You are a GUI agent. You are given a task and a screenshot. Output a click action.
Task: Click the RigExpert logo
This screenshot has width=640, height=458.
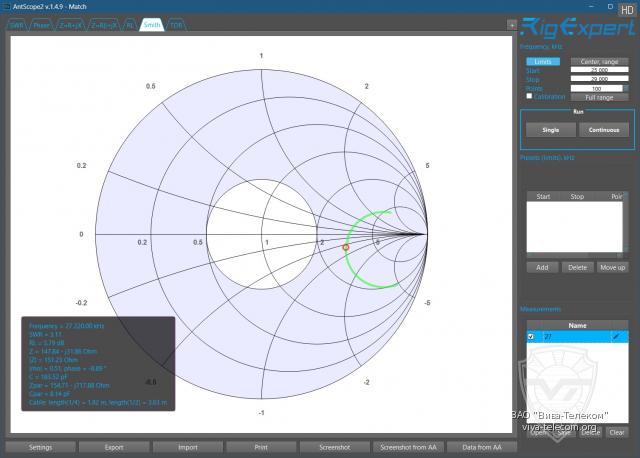(x=576, y=28)
